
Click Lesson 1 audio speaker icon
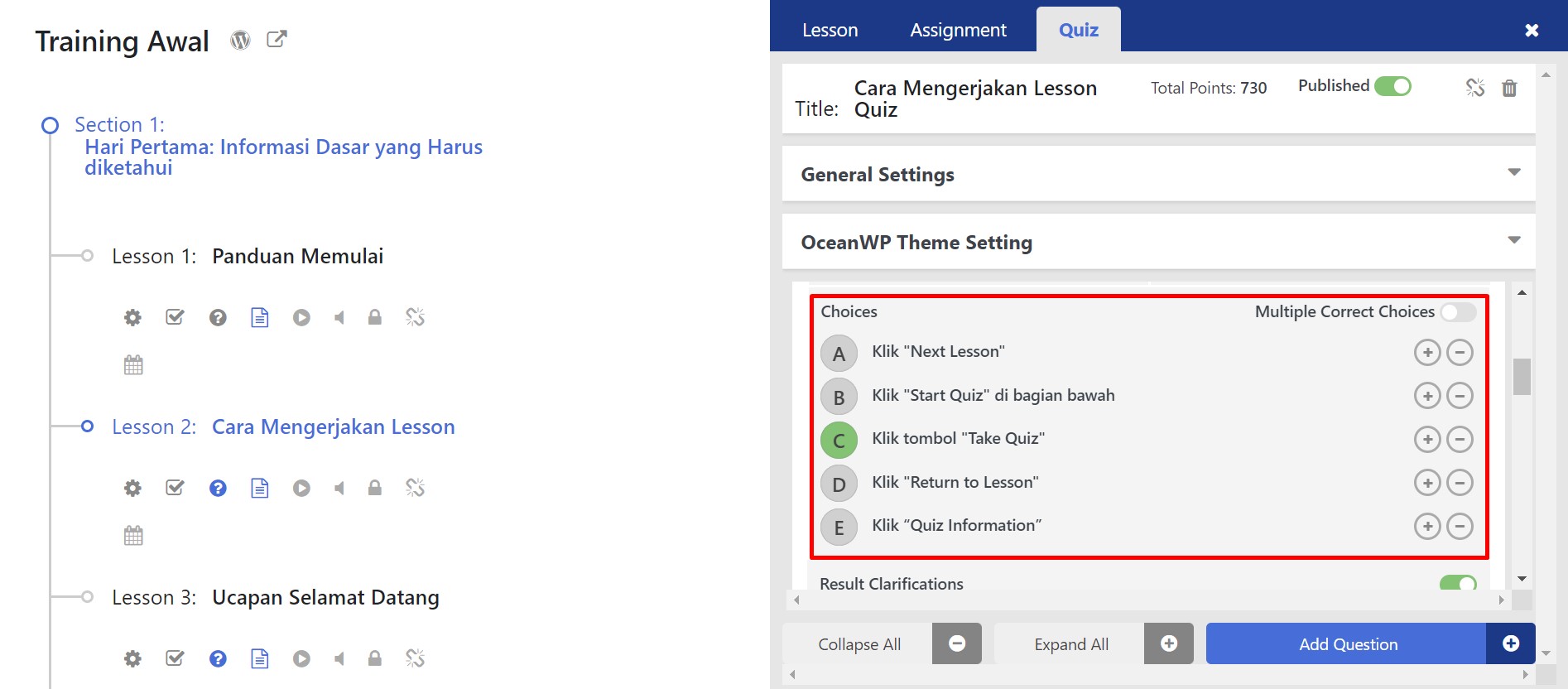(x=339, y=317)
